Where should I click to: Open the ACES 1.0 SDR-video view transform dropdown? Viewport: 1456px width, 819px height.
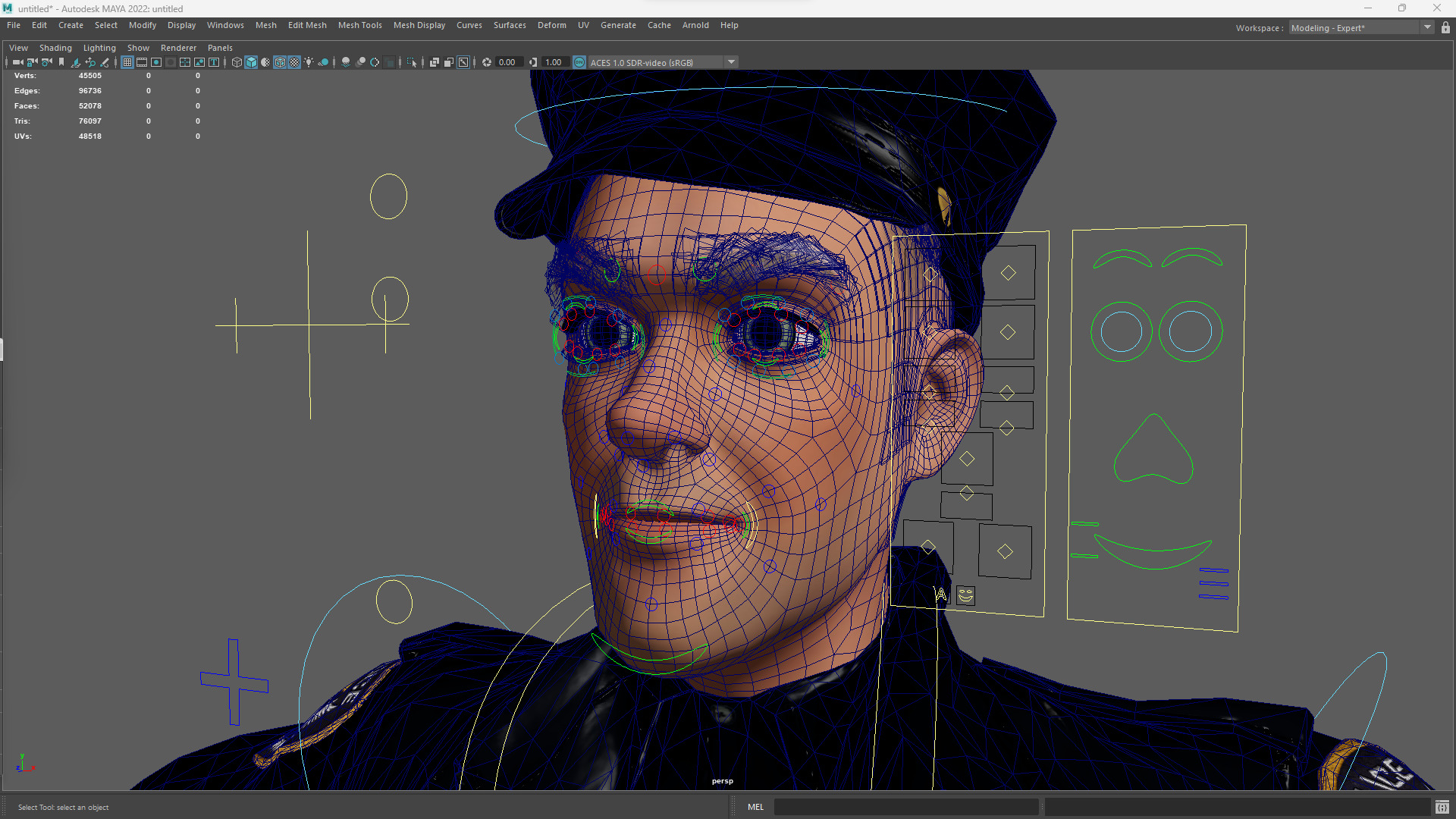point(731,62)
